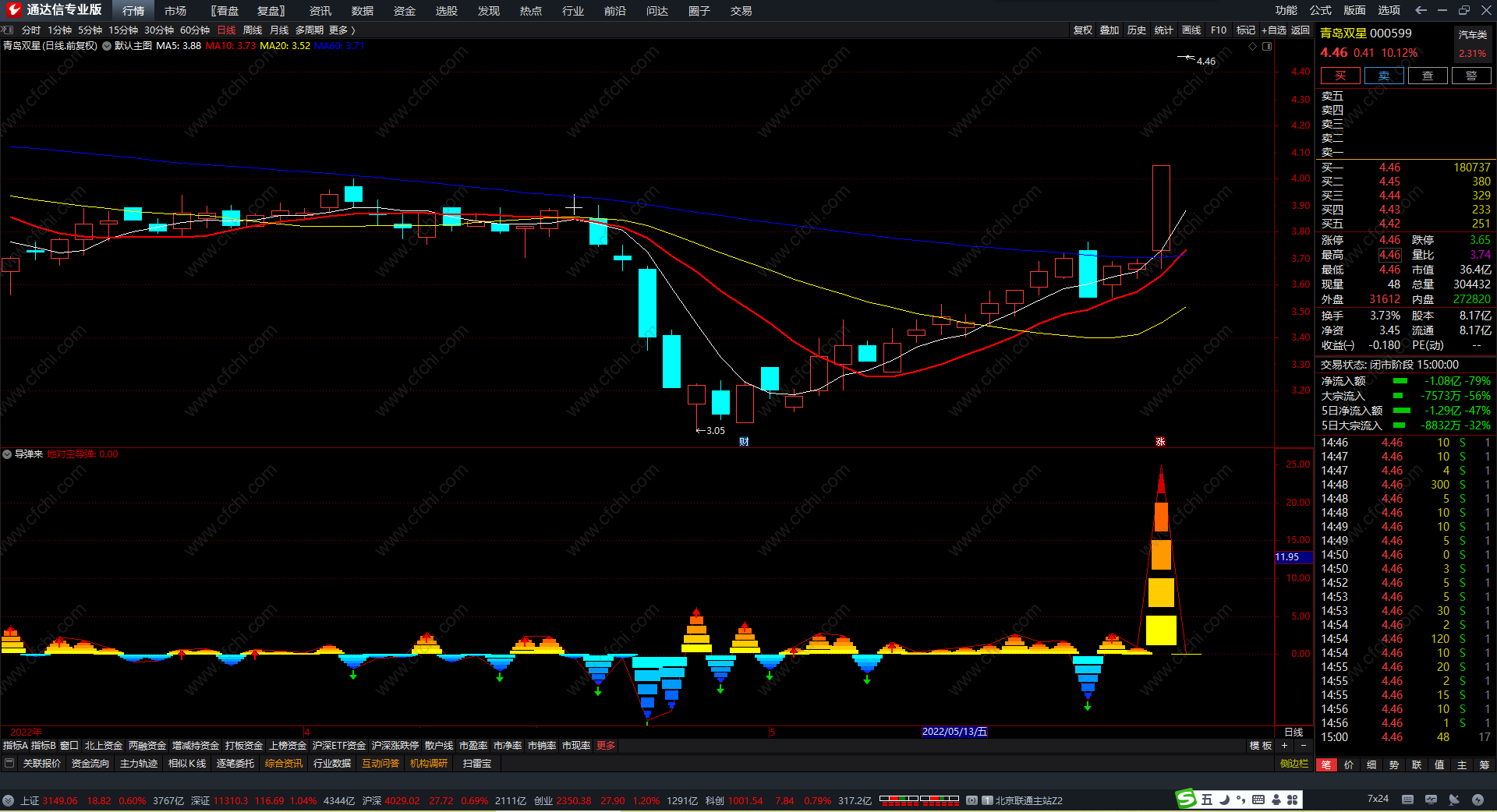Open the 指标A indicator selector
The image size is (1497, 812).
16,746
